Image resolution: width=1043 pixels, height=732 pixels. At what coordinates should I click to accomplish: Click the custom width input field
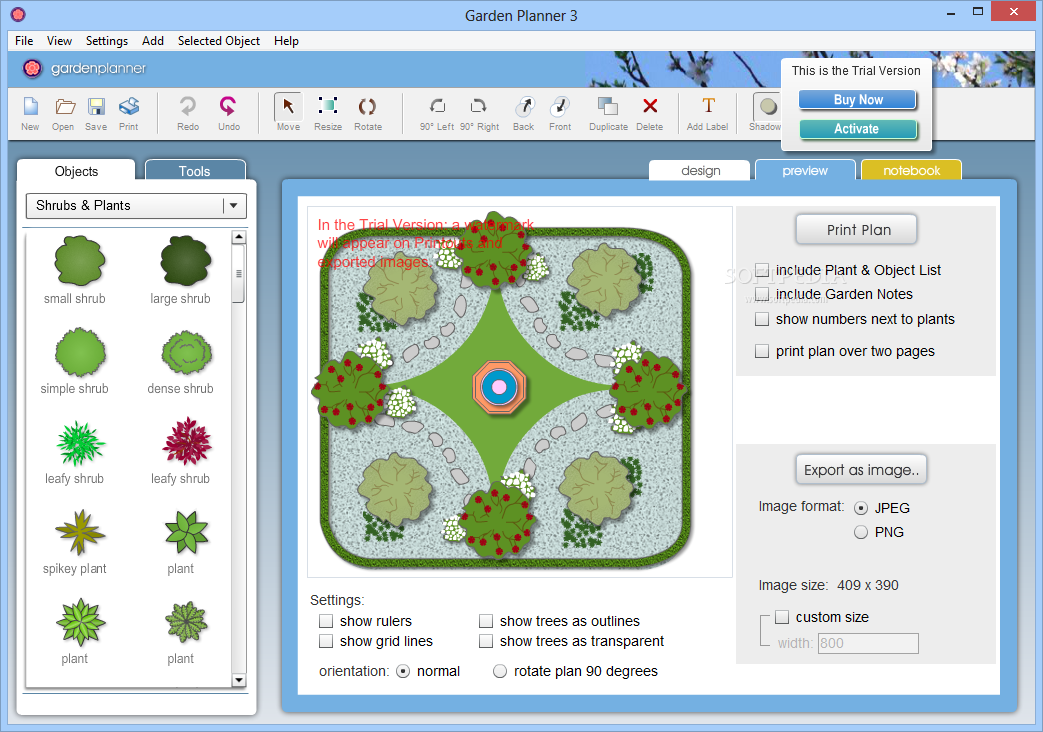pyautogui.click(x=868, y=643)
